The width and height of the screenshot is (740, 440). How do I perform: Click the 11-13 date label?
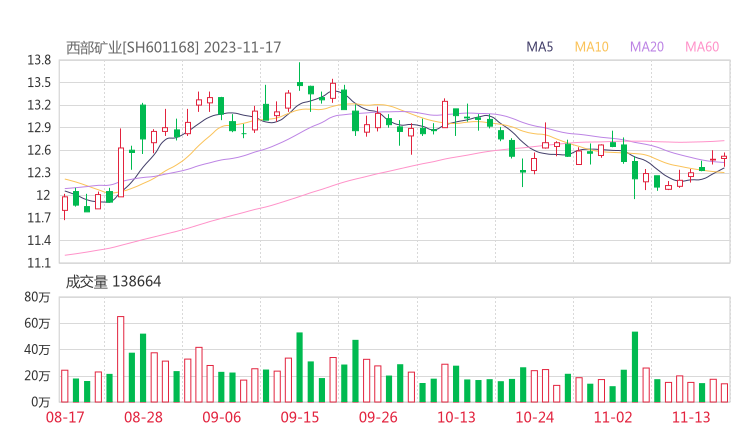click(691, 417)
